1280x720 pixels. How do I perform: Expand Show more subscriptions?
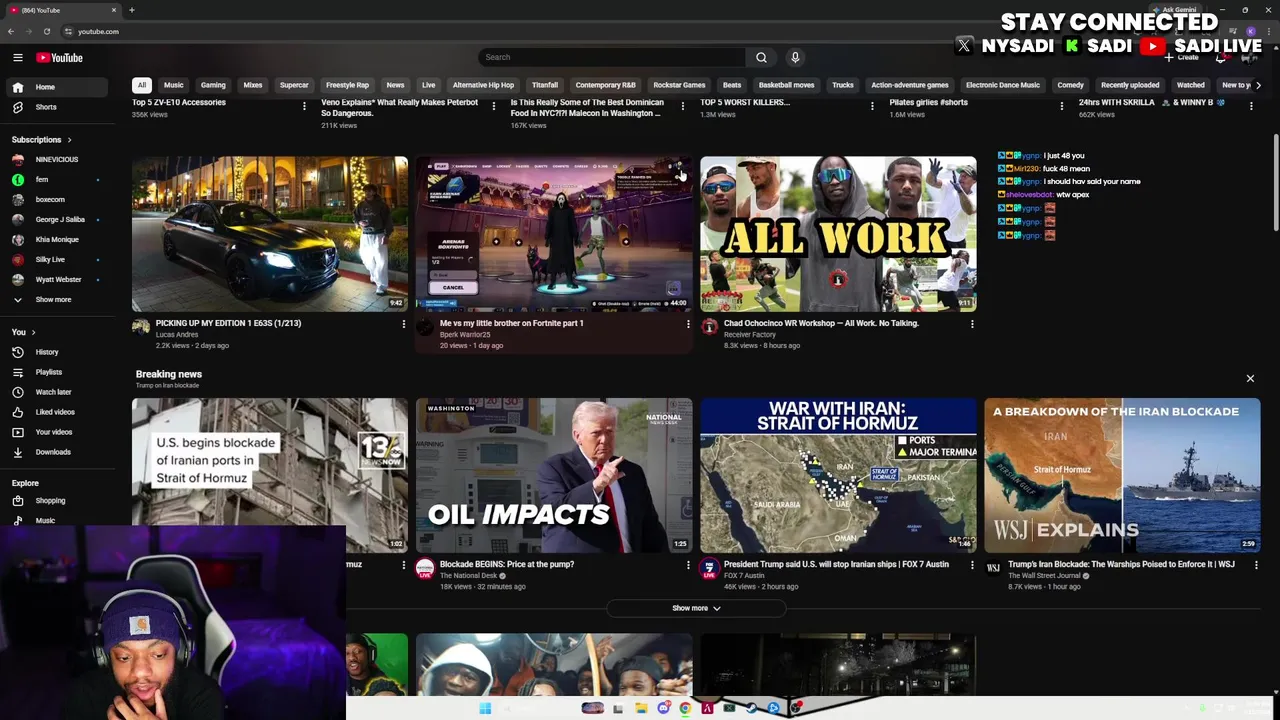[x=55, y=299]
